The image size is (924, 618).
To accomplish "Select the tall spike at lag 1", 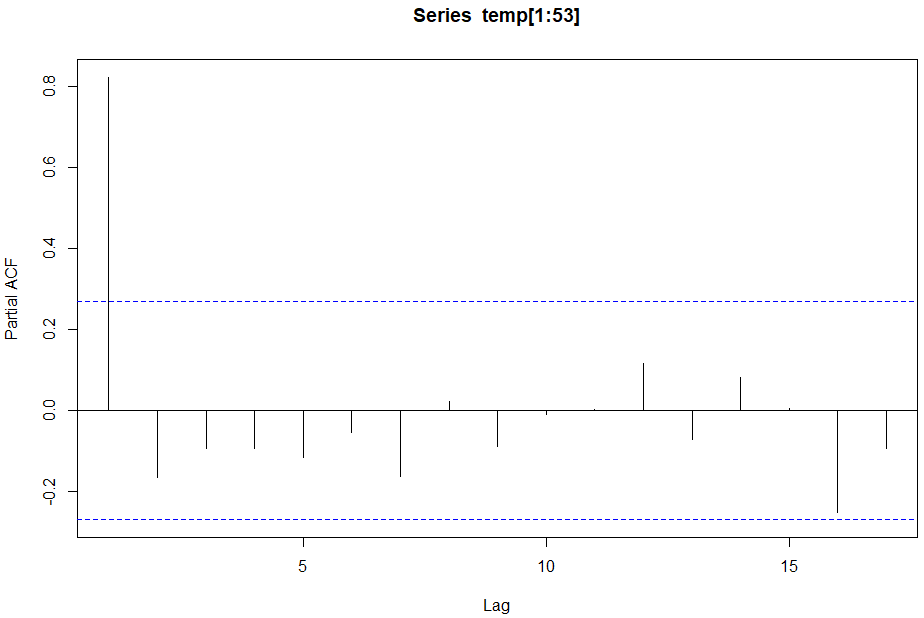I will (x=108, y=240).
